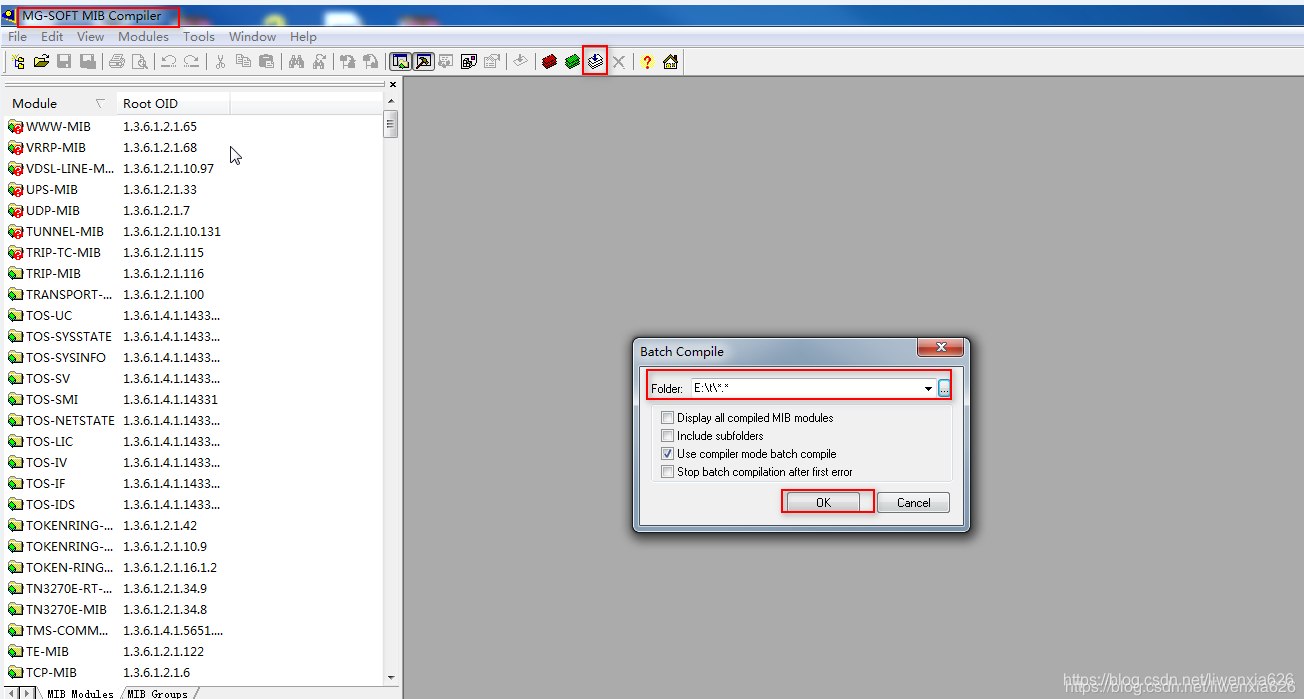Open Batch Compile from toolbar icon
The image size is (1304, 699).
coord(595,62)
